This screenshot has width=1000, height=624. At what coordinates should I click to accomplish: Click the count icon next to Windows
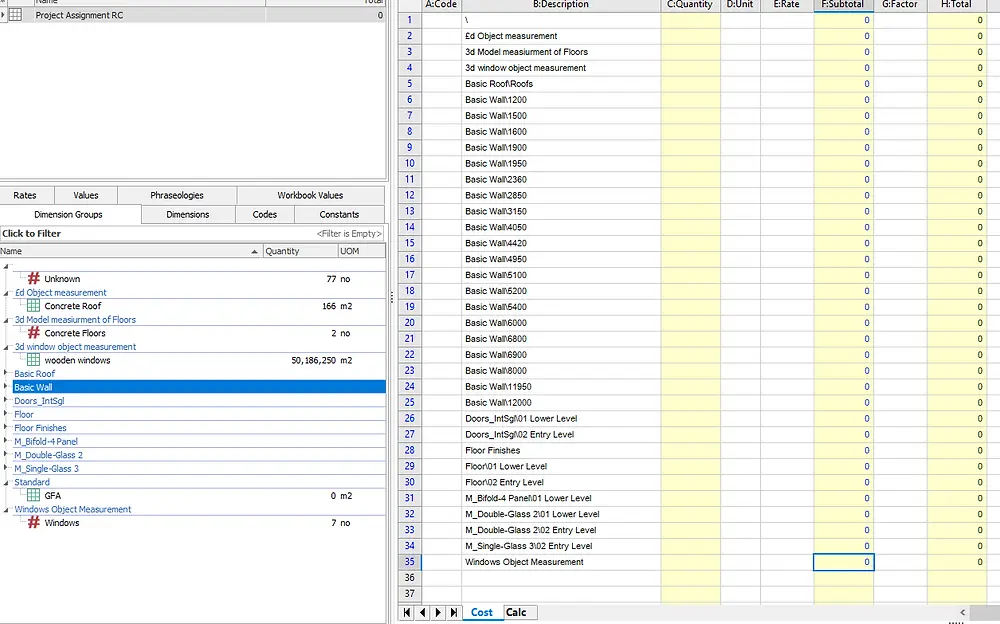(34, 522)
